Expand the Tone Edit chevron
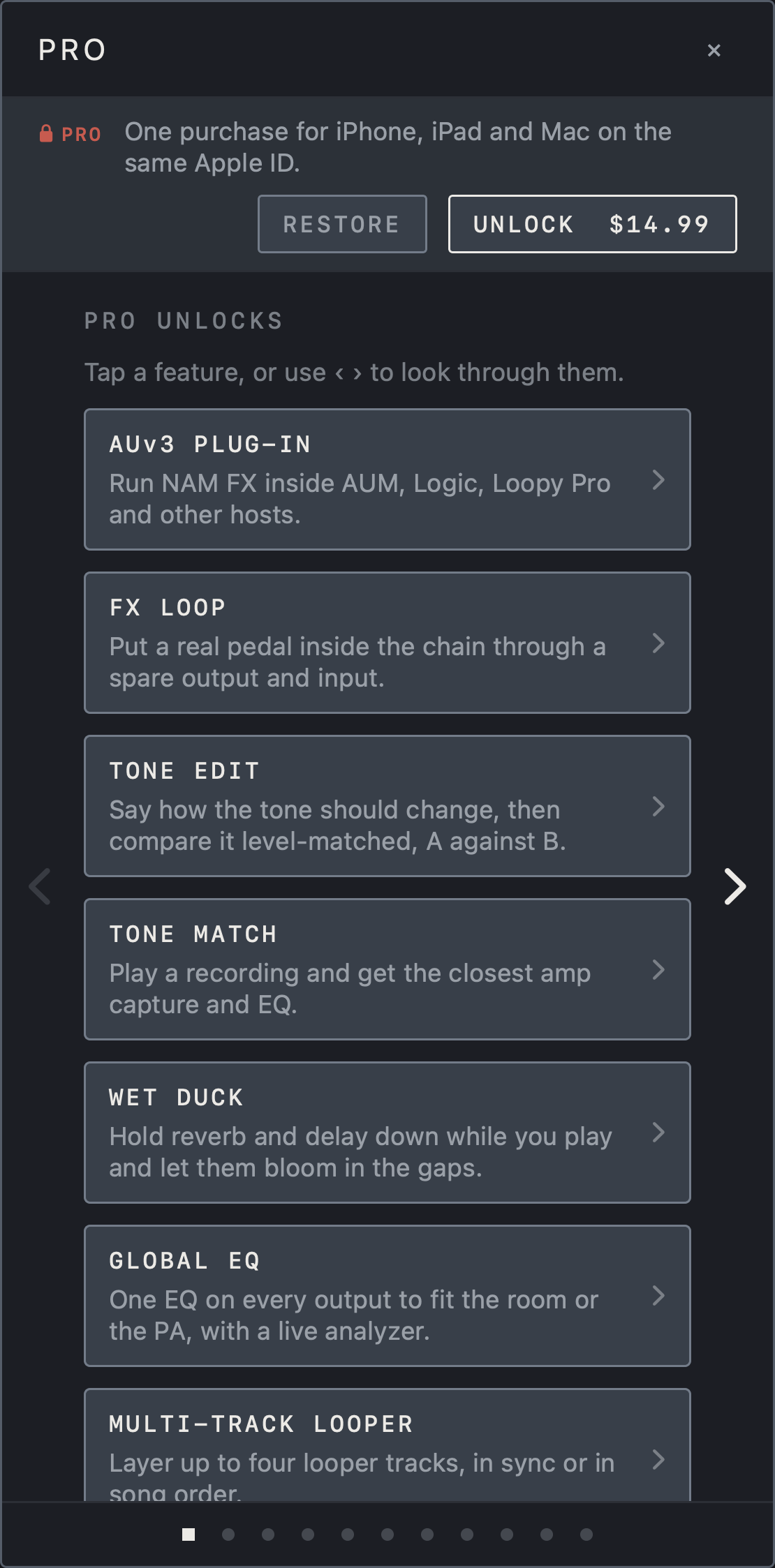The width and height of the screenshot is (775, 1568). (x=658, y=806)
